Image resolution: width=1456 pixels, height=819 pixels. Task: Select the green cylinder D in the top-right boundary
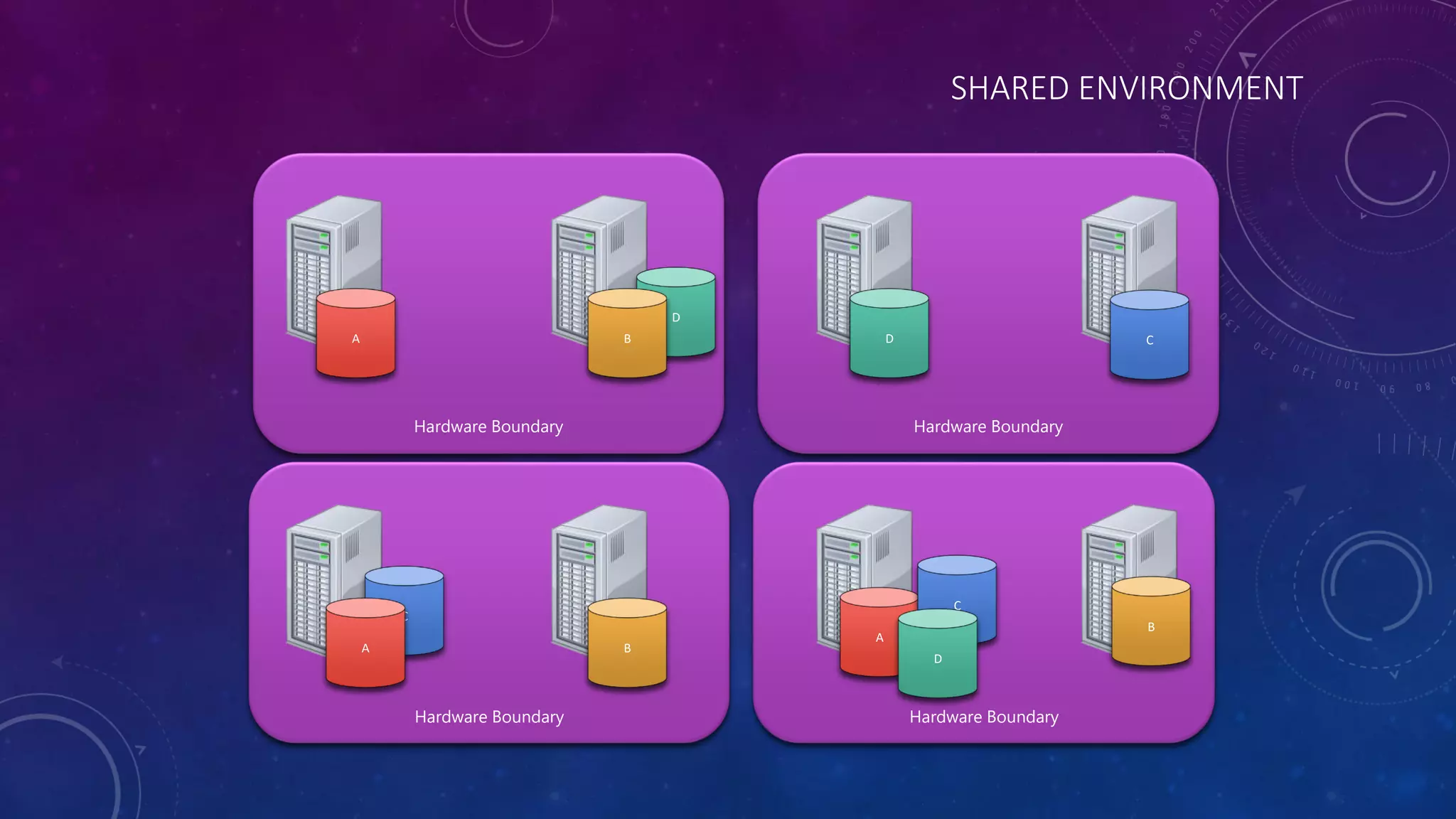point(889,333)
